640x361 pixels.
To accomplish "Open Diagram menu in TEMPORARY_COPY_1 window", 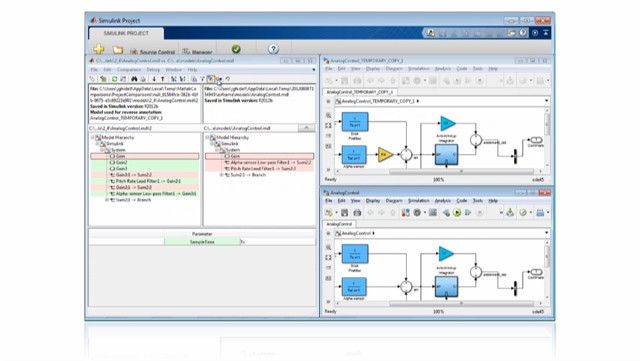I will click(x=394, y=69).
